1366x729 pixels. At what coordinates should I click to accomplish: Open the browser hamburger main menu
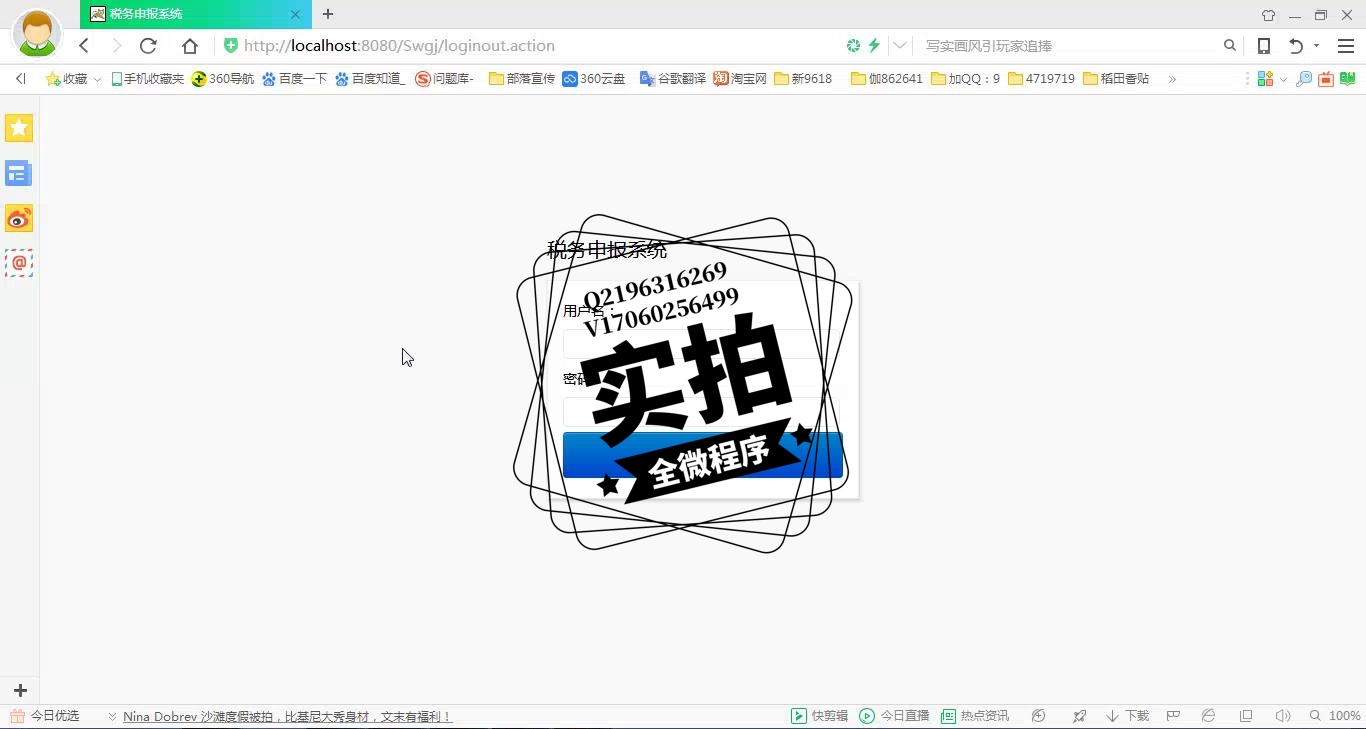tap(1346, 46)
